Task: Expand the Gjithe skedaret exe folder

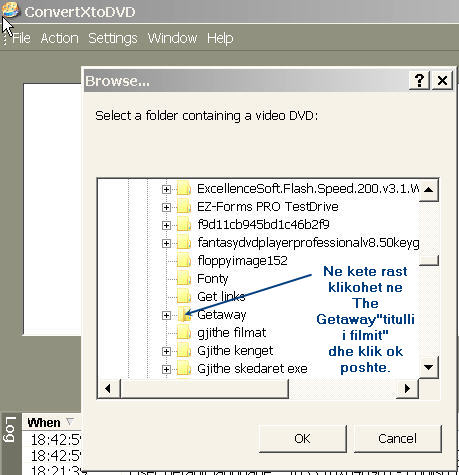Action: tap(166, 369)
